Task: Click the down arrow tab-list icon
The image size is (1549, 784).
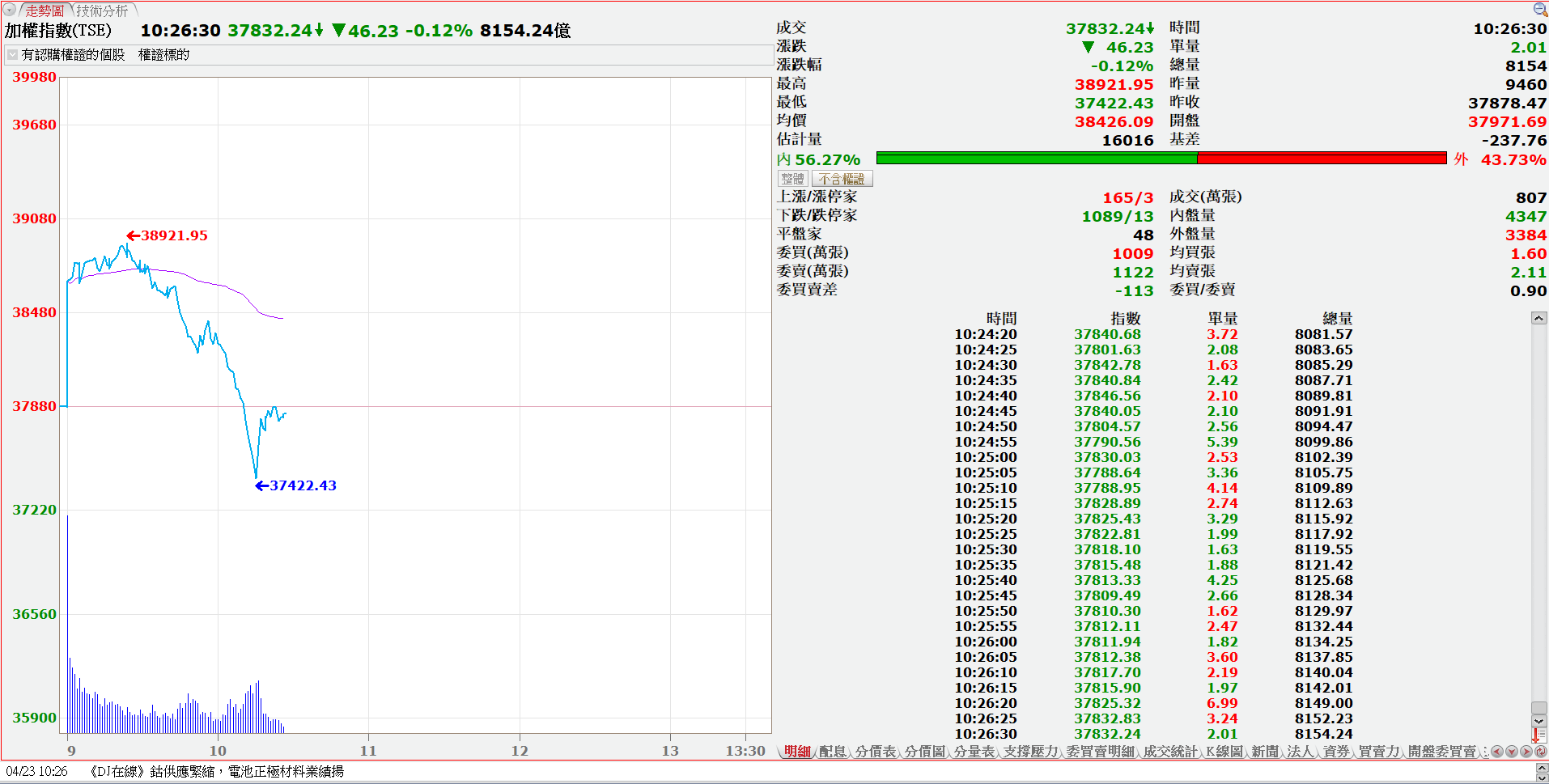Action: point(1511,752)
